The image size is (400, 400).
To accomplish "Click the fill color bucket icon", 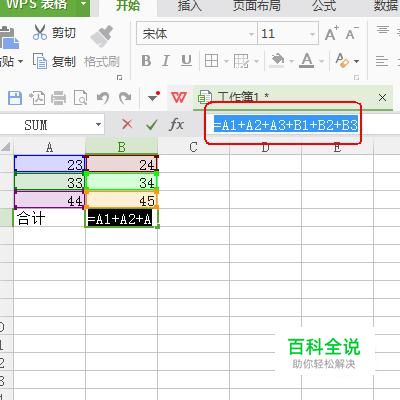I will [x=277, y=60].
